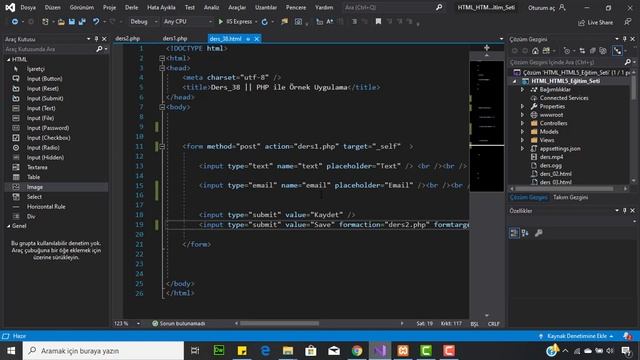640x360 pixels.
Task: Switch to the ders2.php tab
Action: [x=128, y=39]
